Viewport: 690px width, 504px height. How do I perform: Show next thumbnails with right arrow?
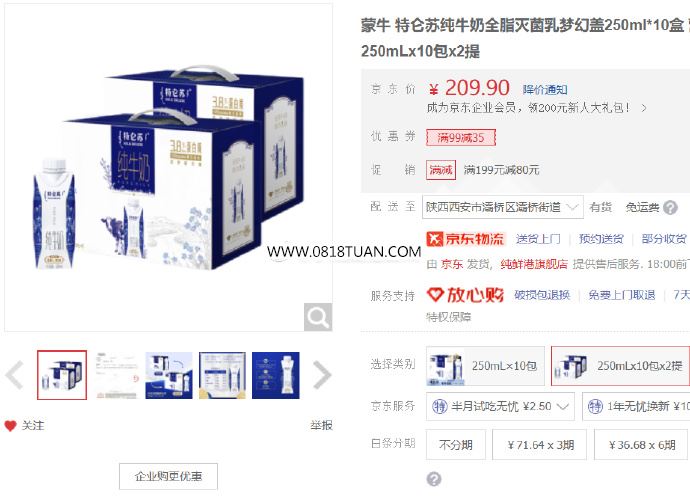(322, 375)
